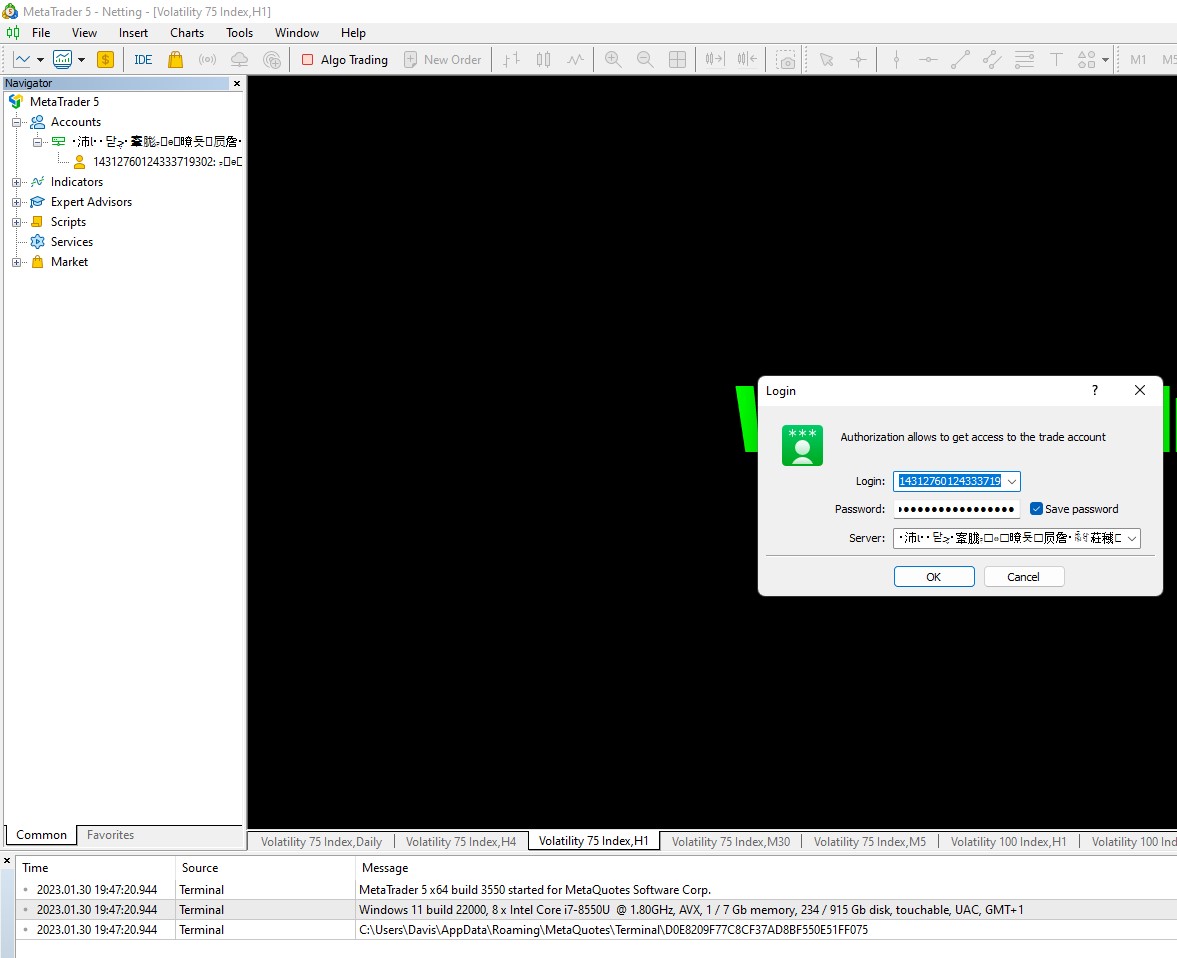Screen dimensions: 1177x958
Task: Expand the Expert Advisors node
Action: (x=16, y=202)
